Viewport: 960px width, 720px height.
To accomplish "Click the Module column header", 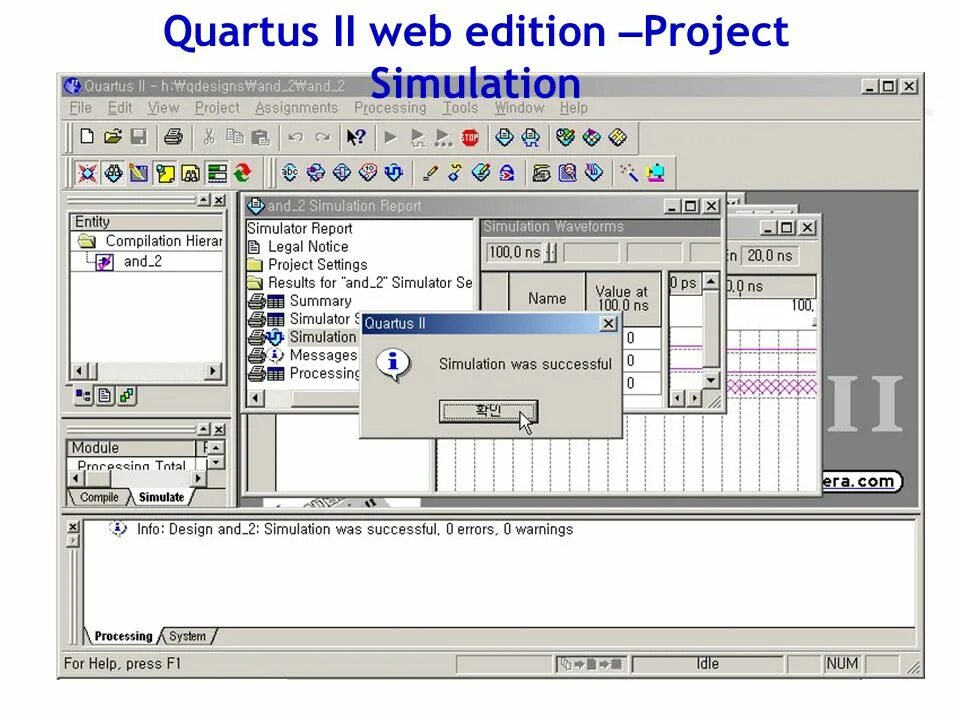I will point(131,448).
